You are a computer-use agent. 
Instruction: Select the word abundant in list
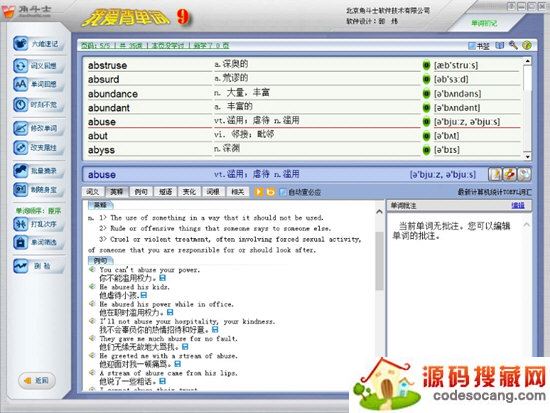click(x=109, y=108)
